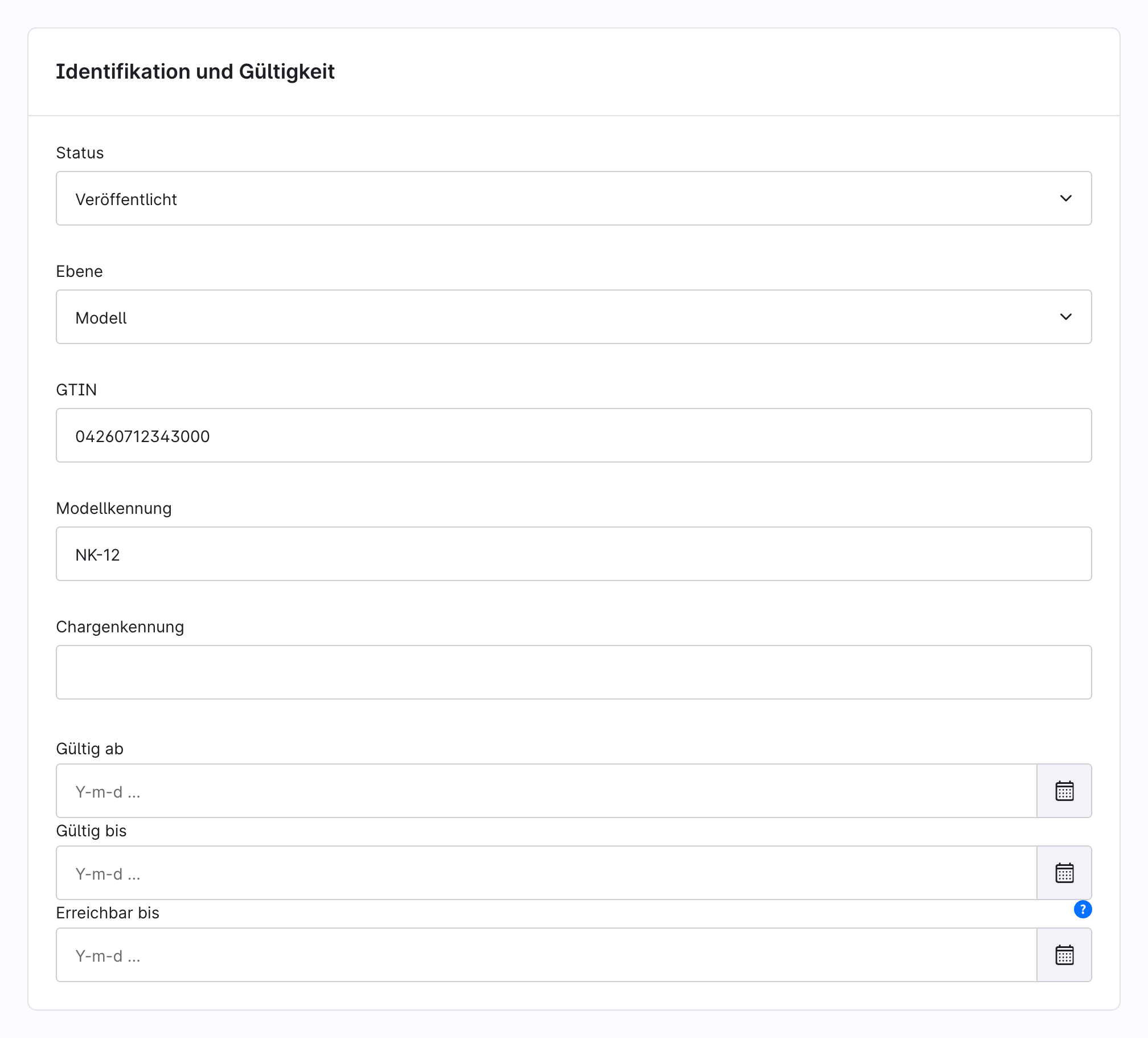Click the Chargenkennung field label
The height and width of the screenshot is (1038, 1148).
[x=120, y=627]
